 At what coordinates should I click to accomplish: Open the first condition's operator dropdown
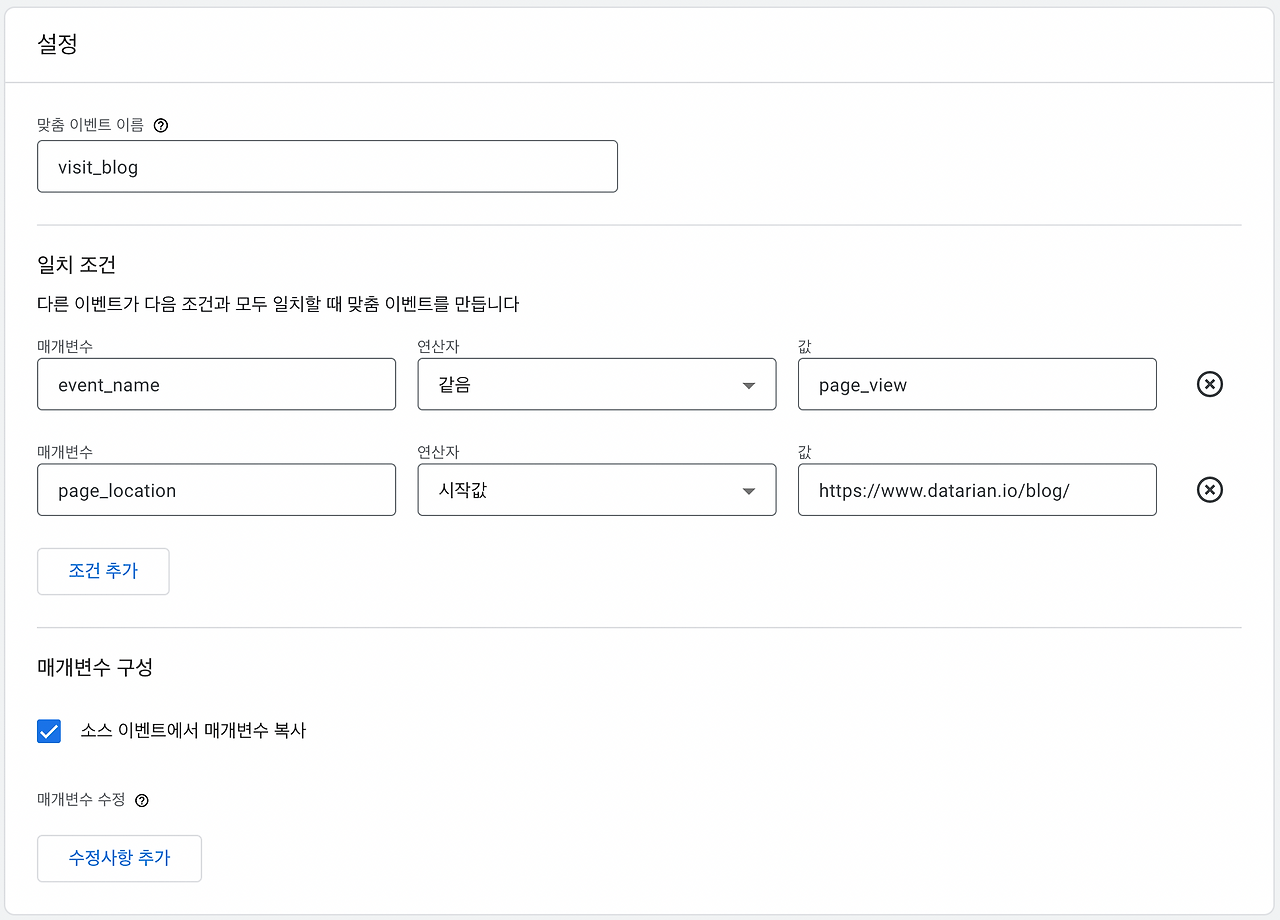pos(596,384)
